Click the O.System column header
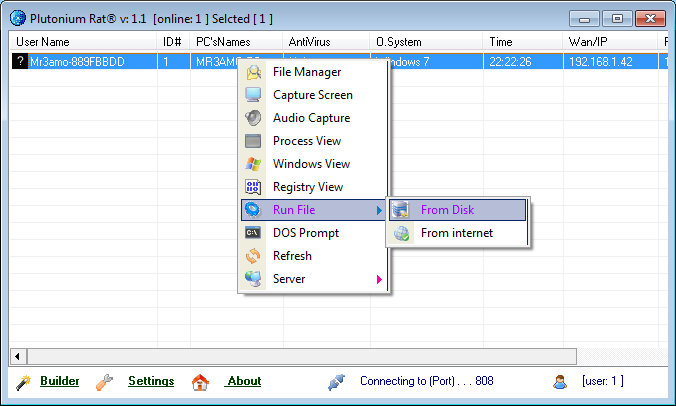The width and height of the screenshot is (676, 406). click(426, 42)
